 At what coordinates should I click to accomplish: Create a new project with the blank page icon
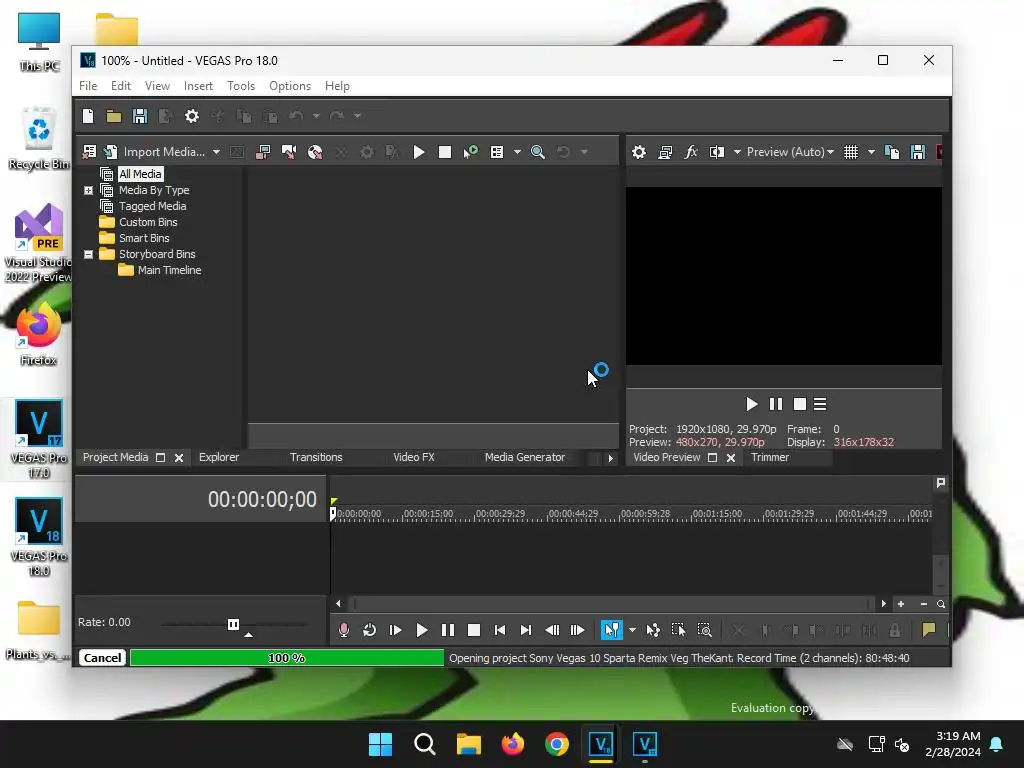pyautogui.click(x=88, y=116)
